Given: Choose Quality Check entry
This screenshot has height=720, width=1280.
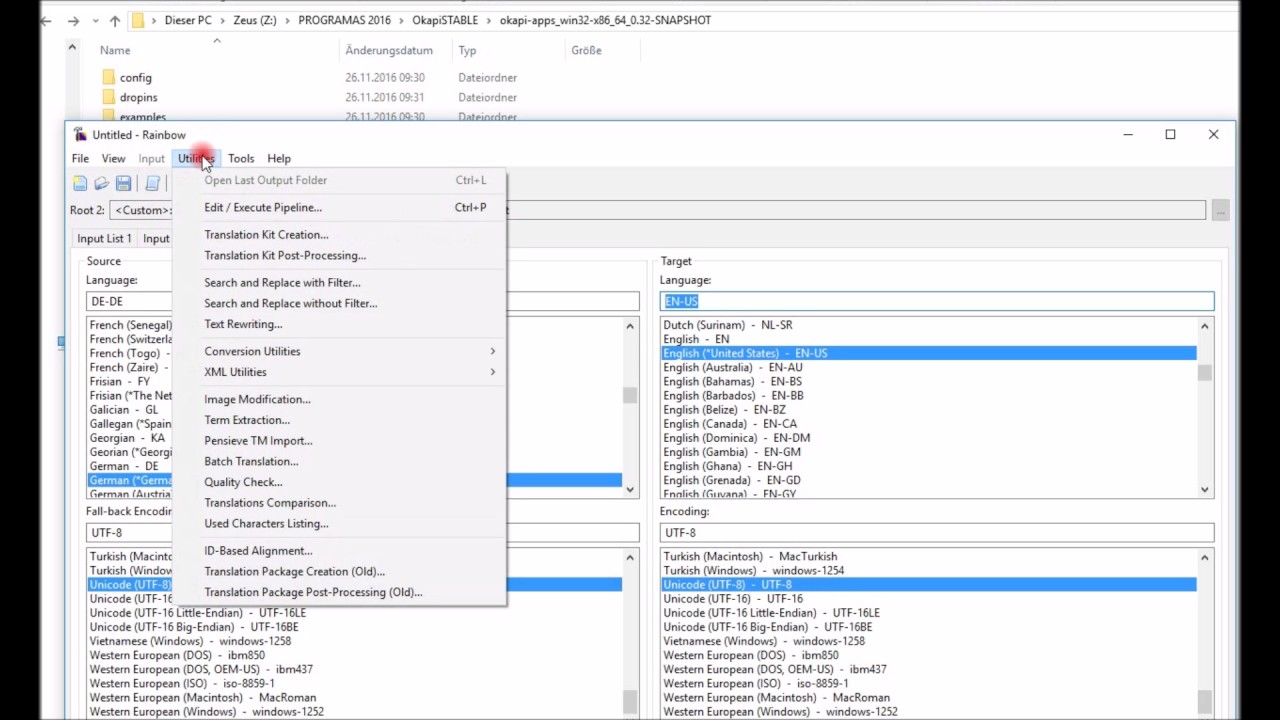Looking at the screenshot, I should click(x=340, y=482).
